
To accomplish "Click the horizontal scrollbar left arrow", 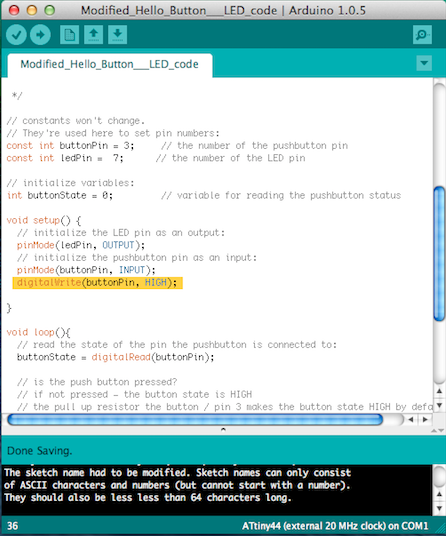I will [x=411, y=419].
